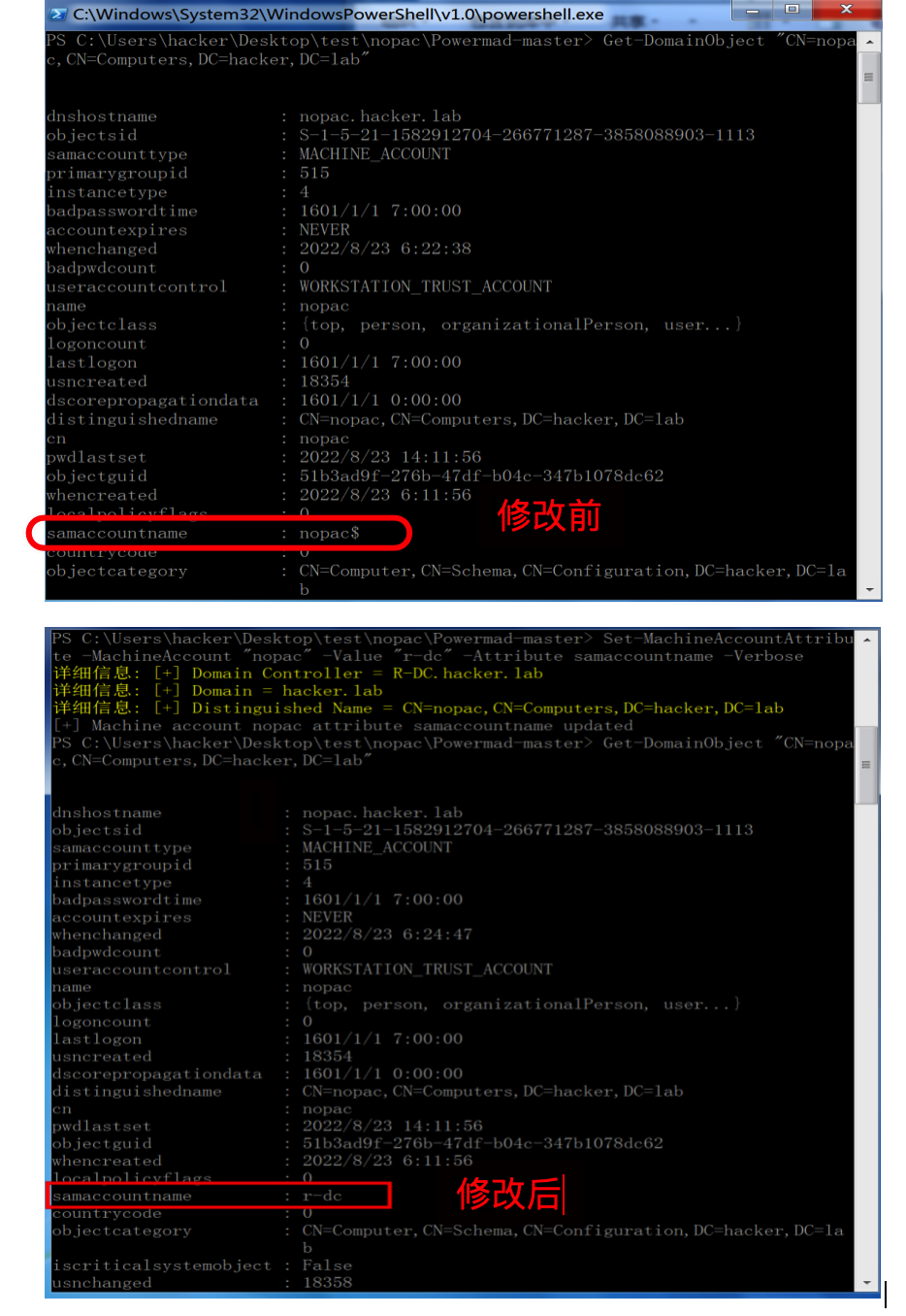Screen dimensions: 906x1316
Task: Click the upper console's scrollbar thumb
Action: click(869, 78)
